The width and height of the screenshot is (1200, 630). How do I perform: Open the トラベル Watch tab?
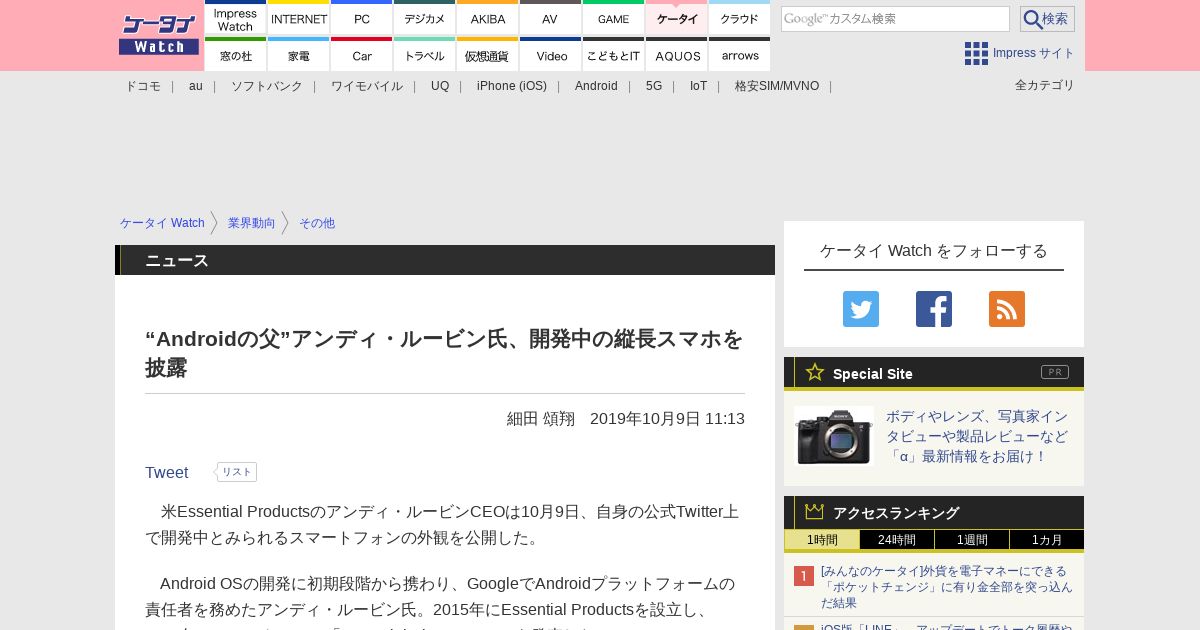(x=425, y=55)
